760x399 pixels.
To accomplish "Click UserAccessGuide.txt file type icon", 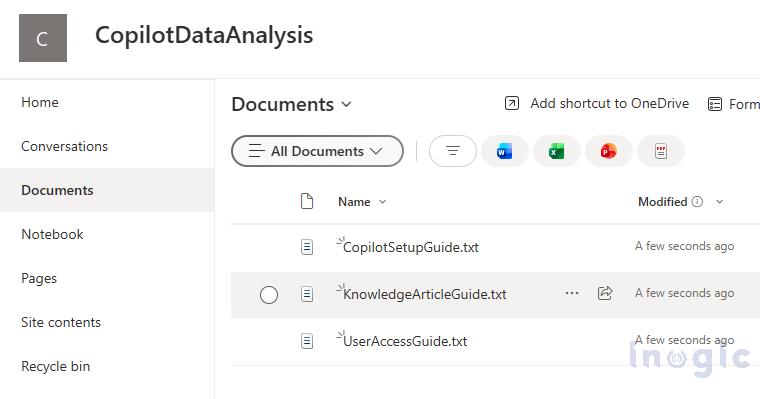I will point(307,341).
